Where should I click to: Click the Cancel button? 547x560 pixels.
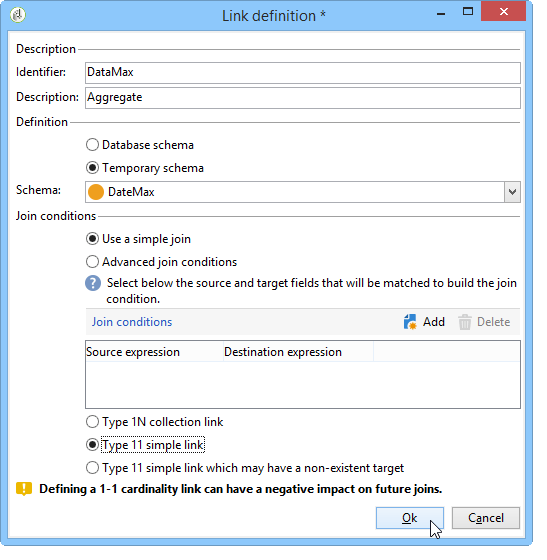(486, 518)
